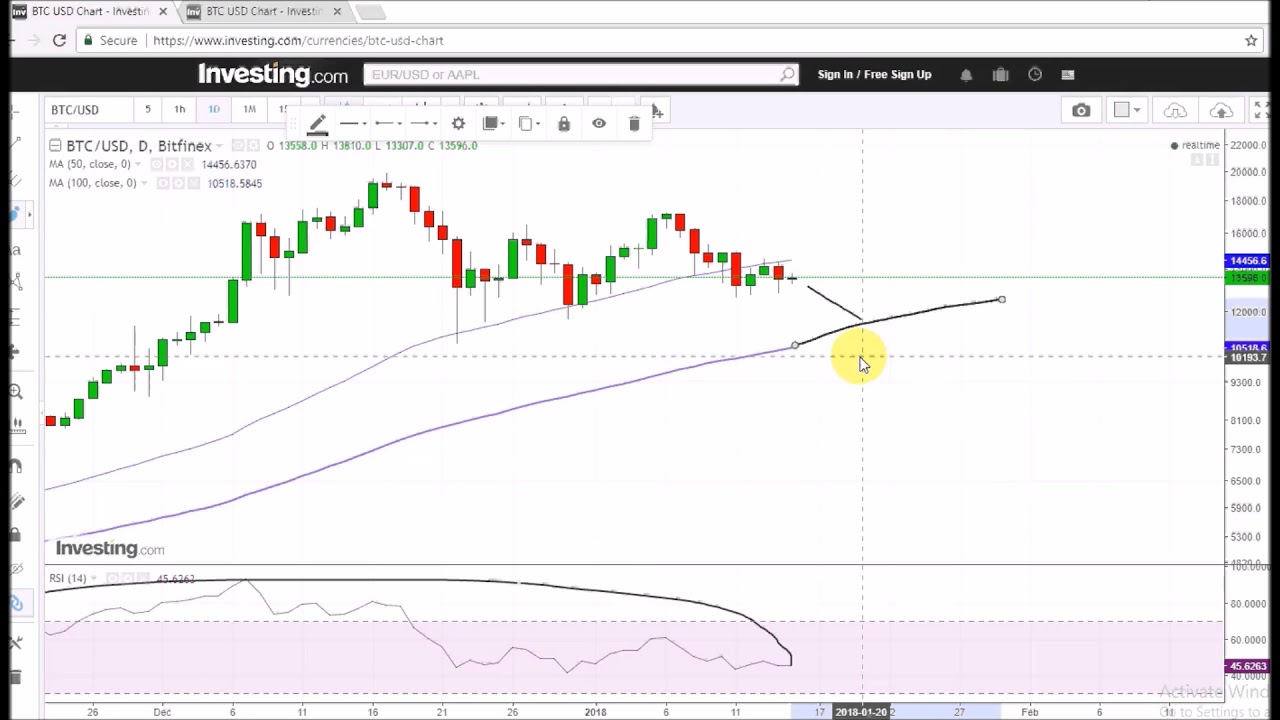The width and height of the screenshot is (1280, 720).
Task: Click the browser address bar URL
Action: coord(298,40)
